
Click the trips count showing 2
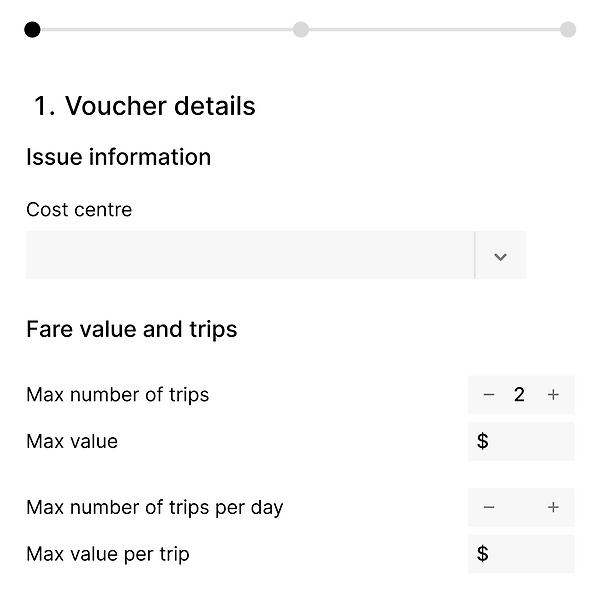[x=520, y=395]
